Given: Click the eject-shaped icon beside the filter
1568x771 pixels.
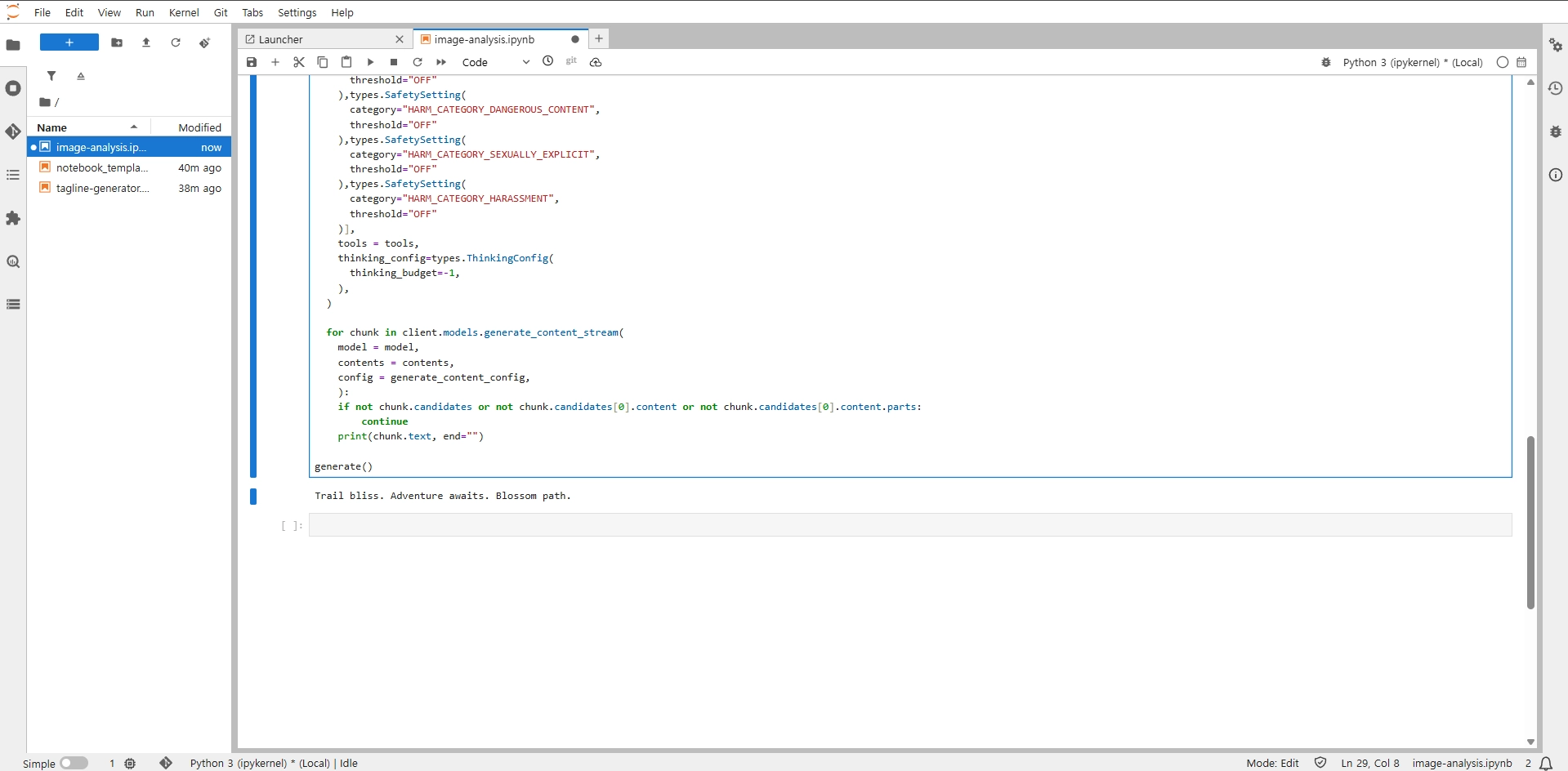Looking at the screenshot, I should pyautogui.click(x=81, y=76).
